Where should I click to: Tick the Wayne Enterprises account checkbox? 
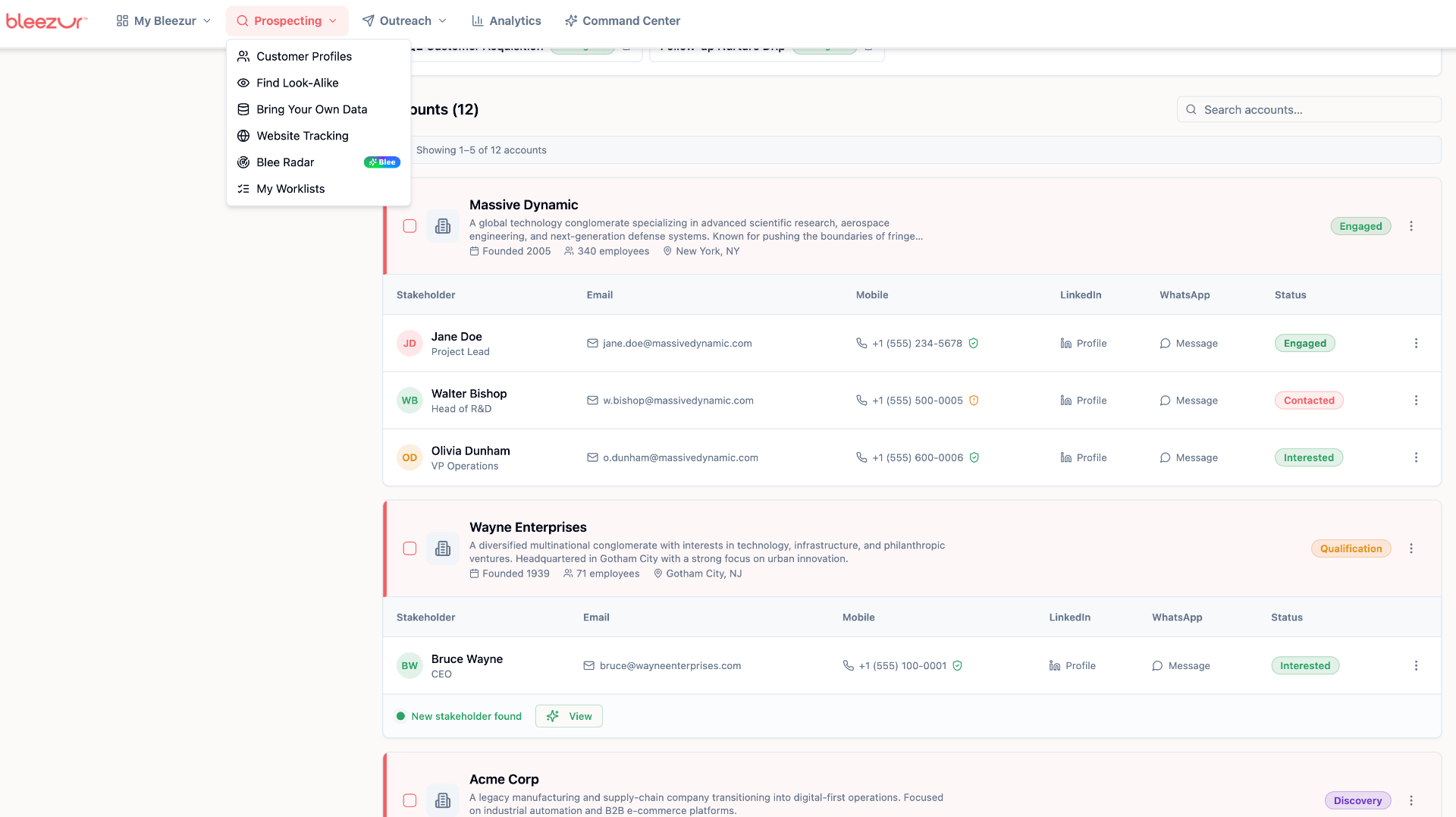click(409, 548)
